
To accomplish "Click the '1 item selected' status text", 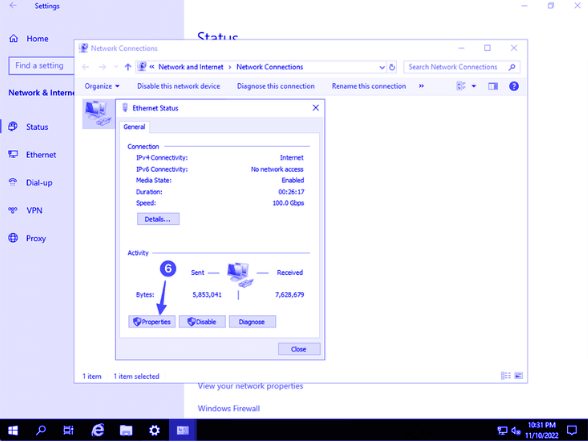I will [136, 376].
